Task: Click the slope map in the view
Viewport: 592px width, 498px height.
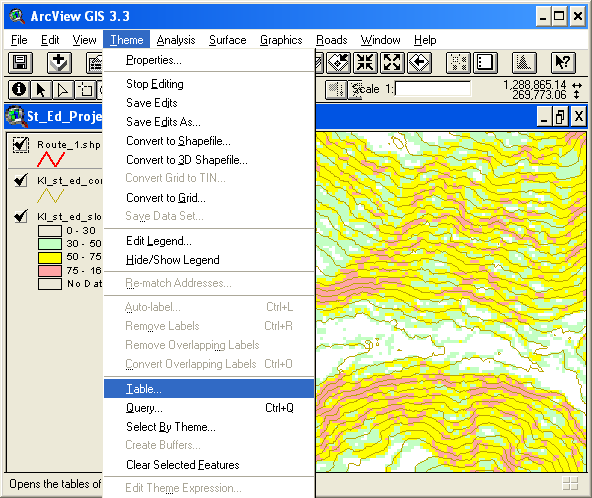Action: coord(451,302)
